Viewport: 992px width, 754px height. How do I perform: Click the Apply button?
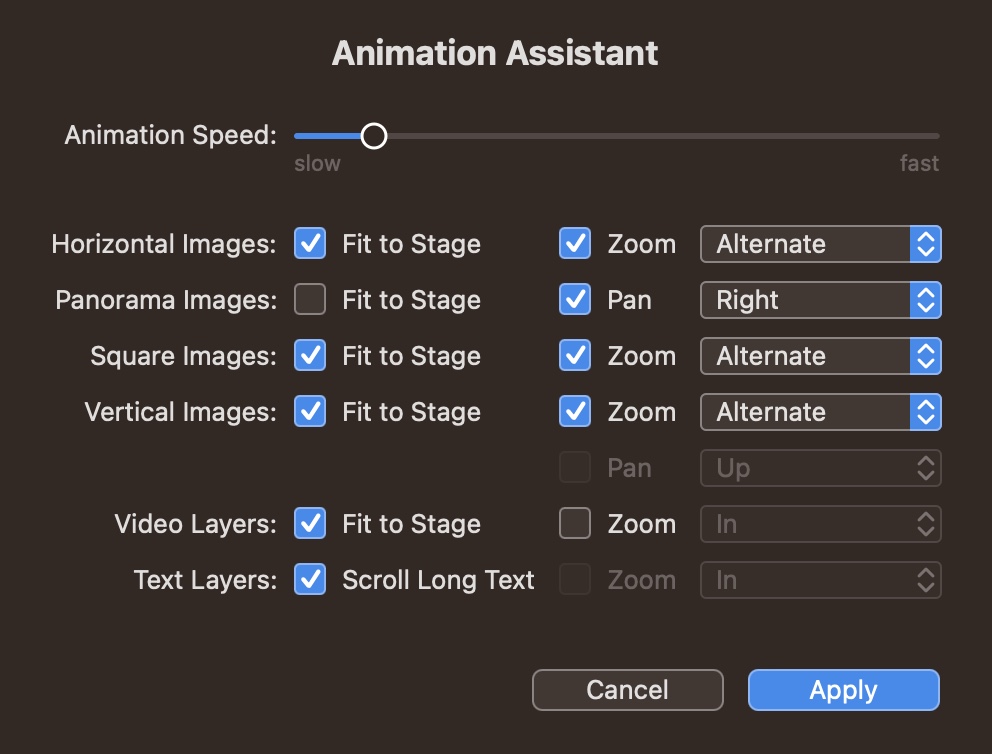843,690
